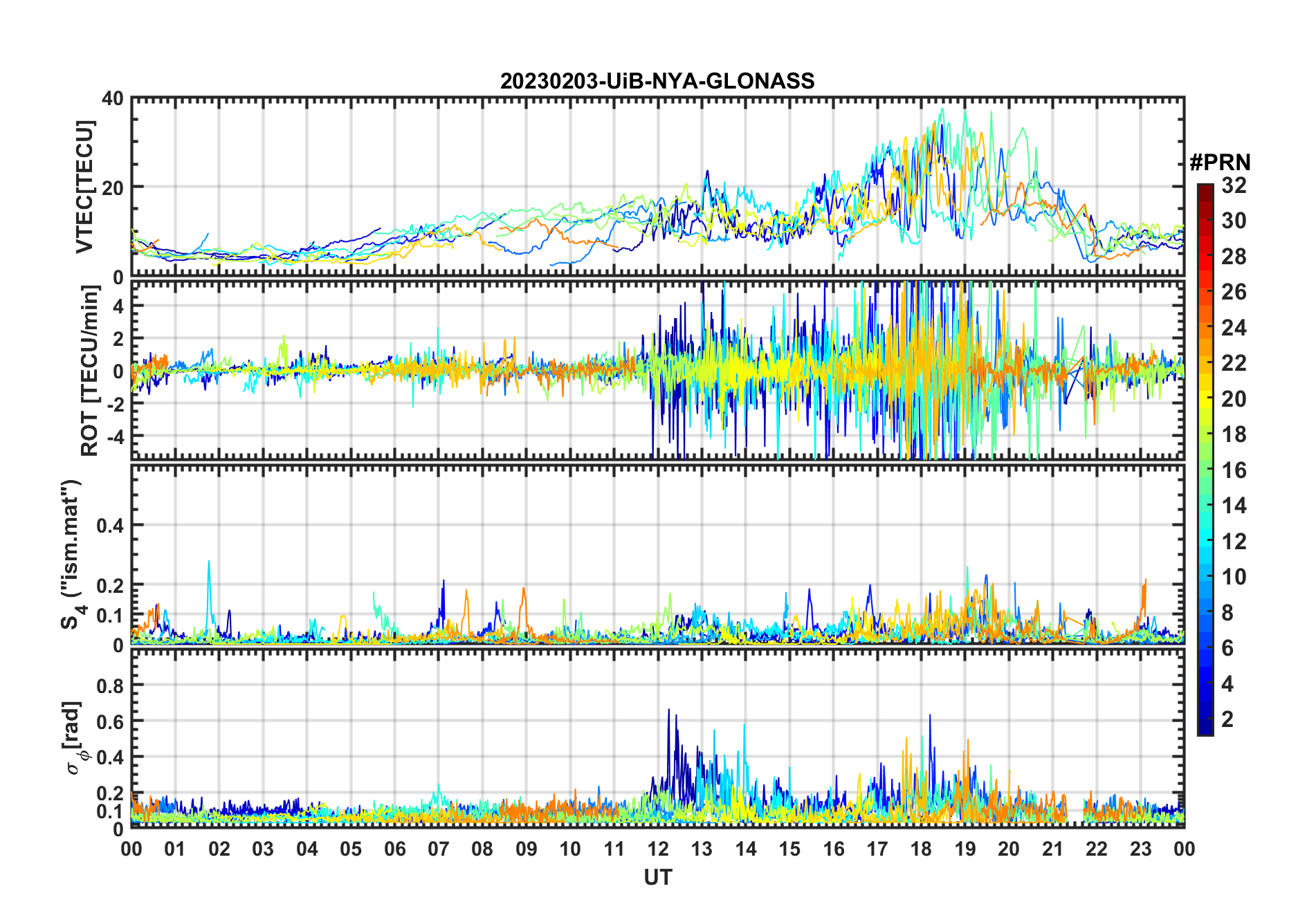This screenshot has height=920, width=1316.
Task: Select the colorbar label 16
Action: tap(1234, 470)
